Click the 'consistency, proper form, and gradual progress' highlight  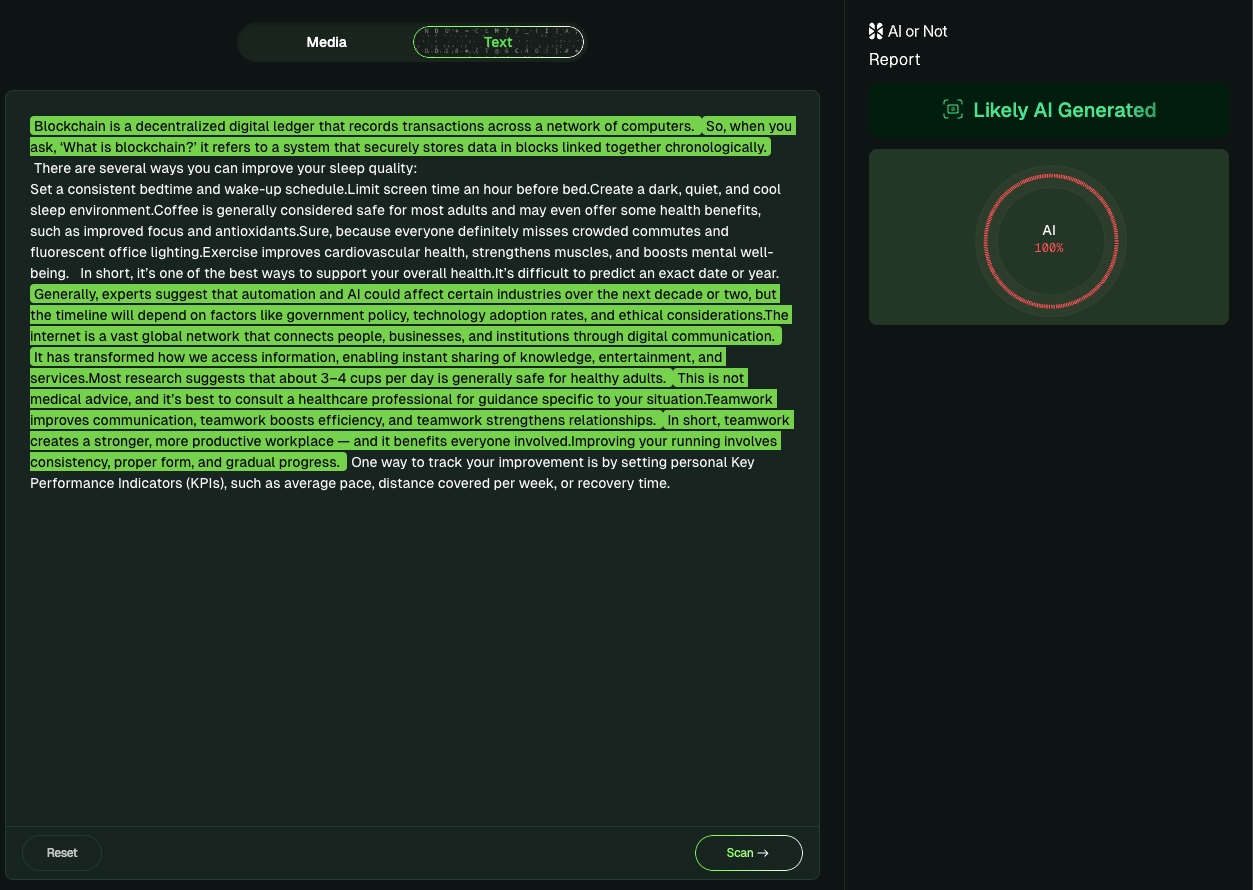(x=188, y=462)
